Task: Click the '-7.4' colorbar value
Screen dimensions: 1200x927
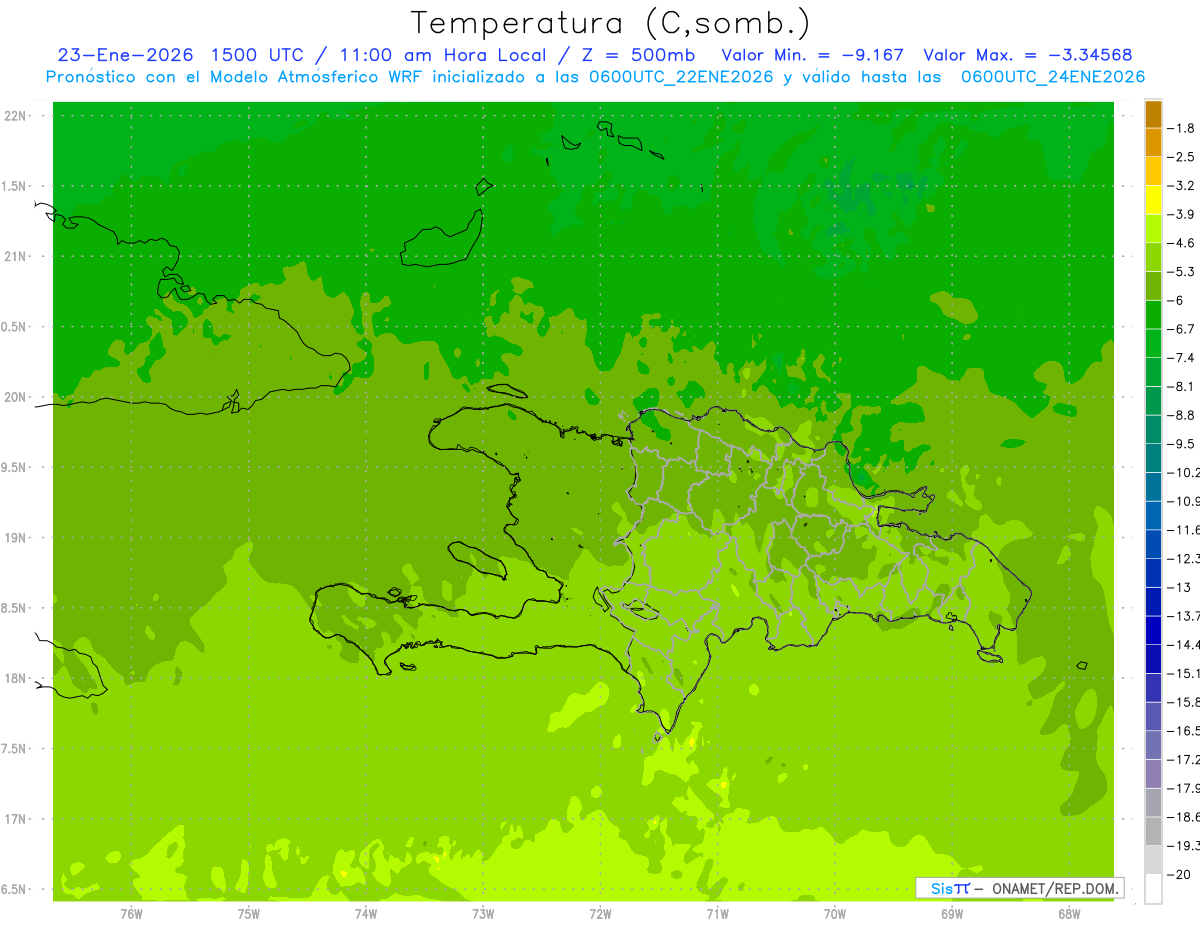Action: click(x=1181, y=358)
